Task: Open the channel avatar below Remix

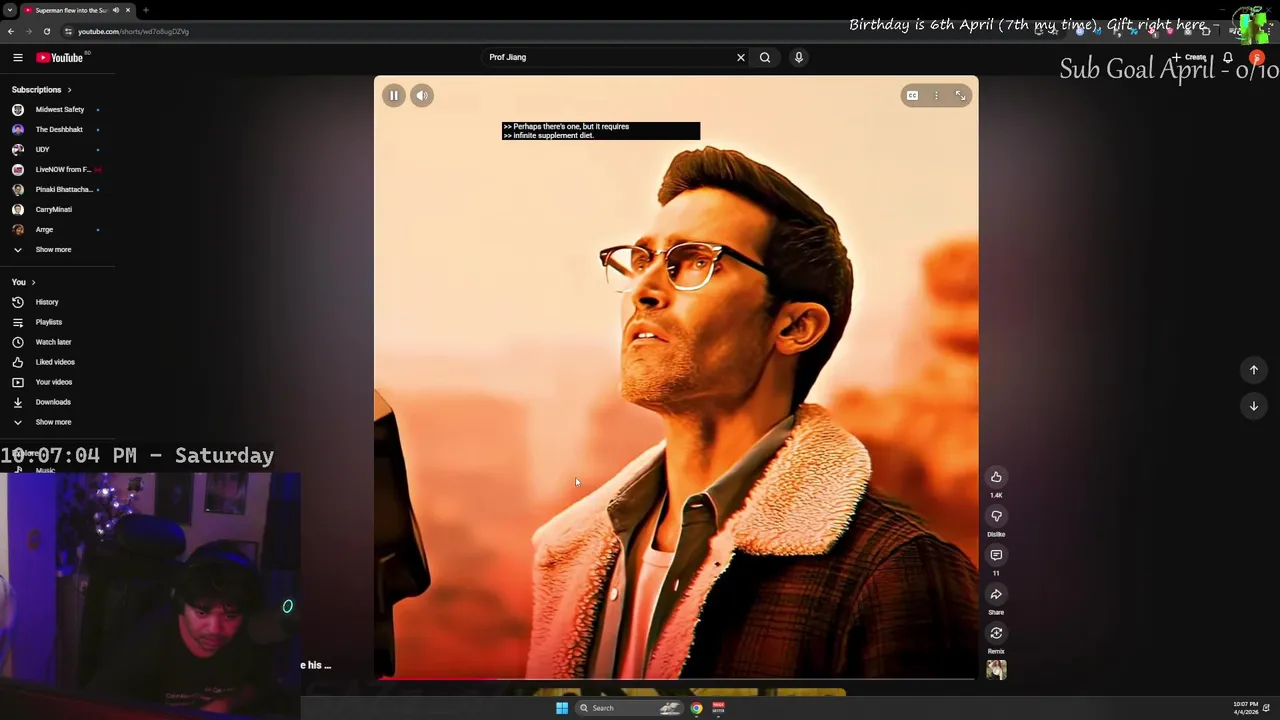Action: (996, 670)
